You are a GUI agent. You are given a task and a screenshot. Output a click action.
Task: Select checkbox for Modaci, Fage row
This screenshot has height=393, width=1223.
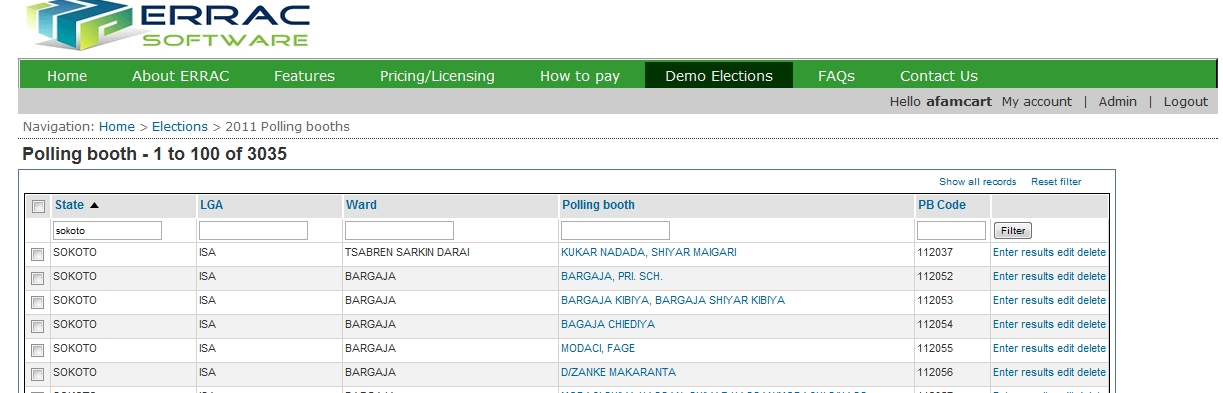(39, 350)
